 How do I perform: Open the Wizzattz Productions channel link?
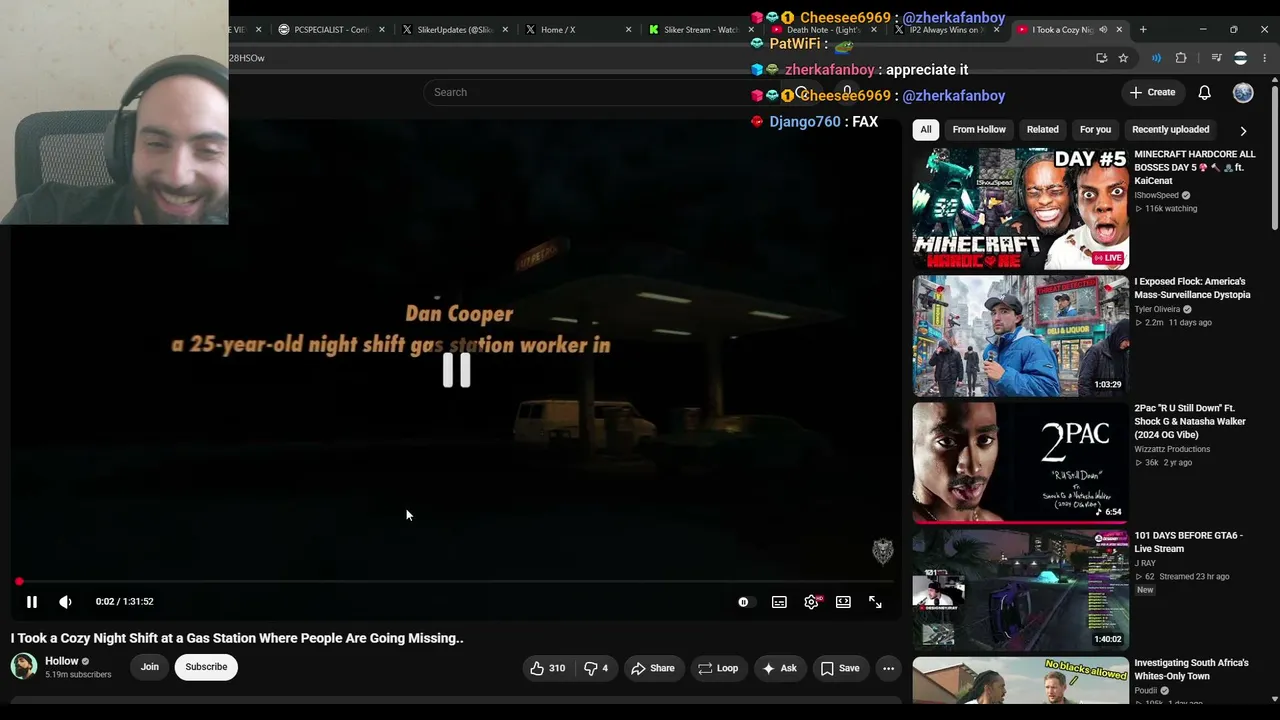coord(1172,449)
